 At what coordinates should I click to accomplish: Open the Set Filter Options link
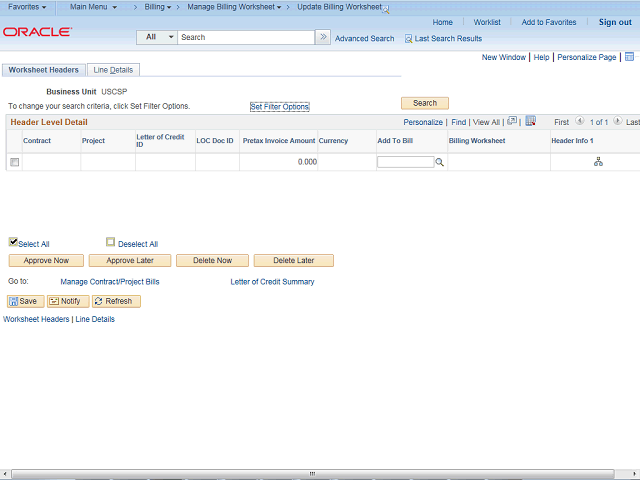click(280, 107)
